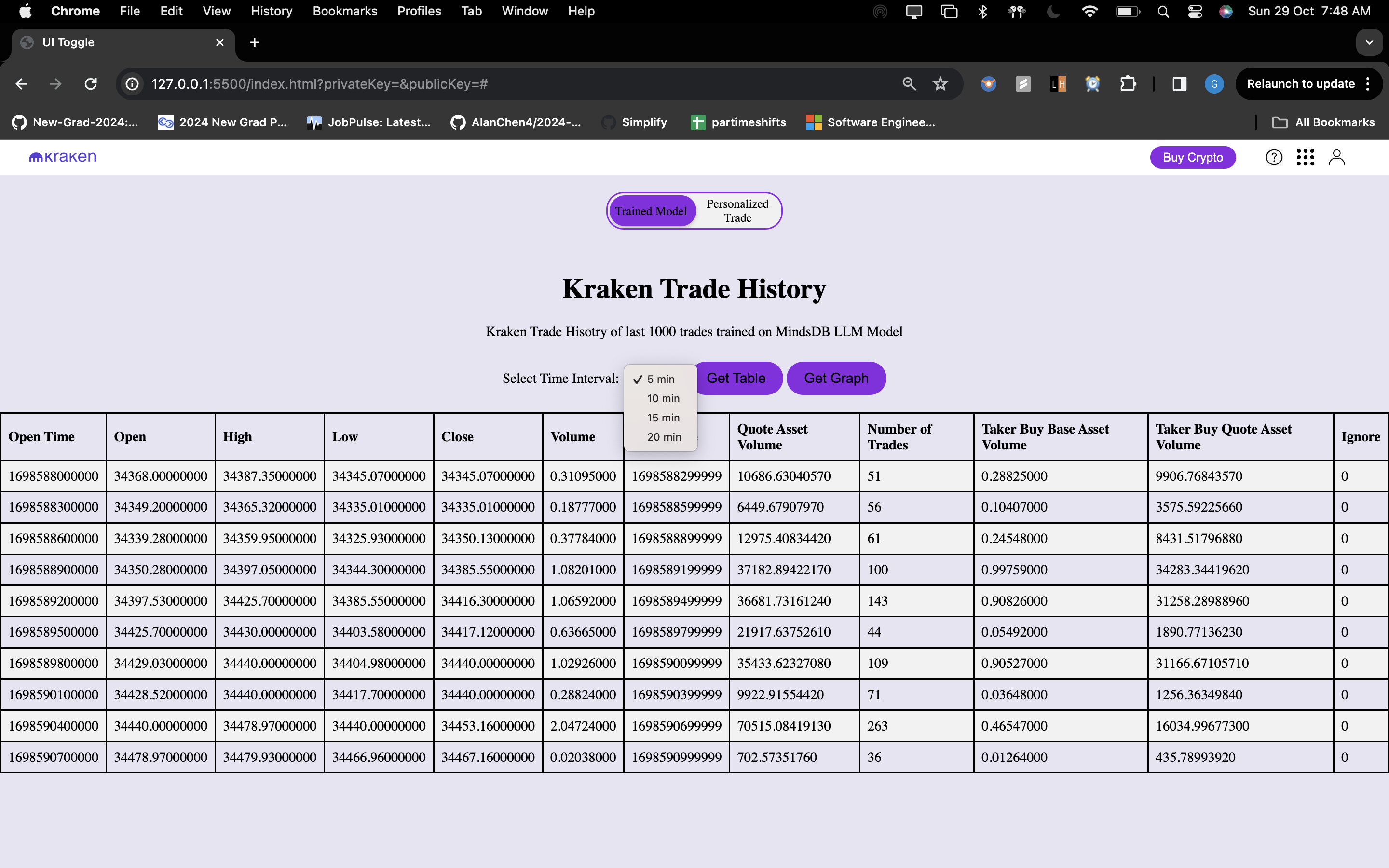Open the Bookmarks menu
Viewport: 1389px width, 868px height.
pos(344,11)
